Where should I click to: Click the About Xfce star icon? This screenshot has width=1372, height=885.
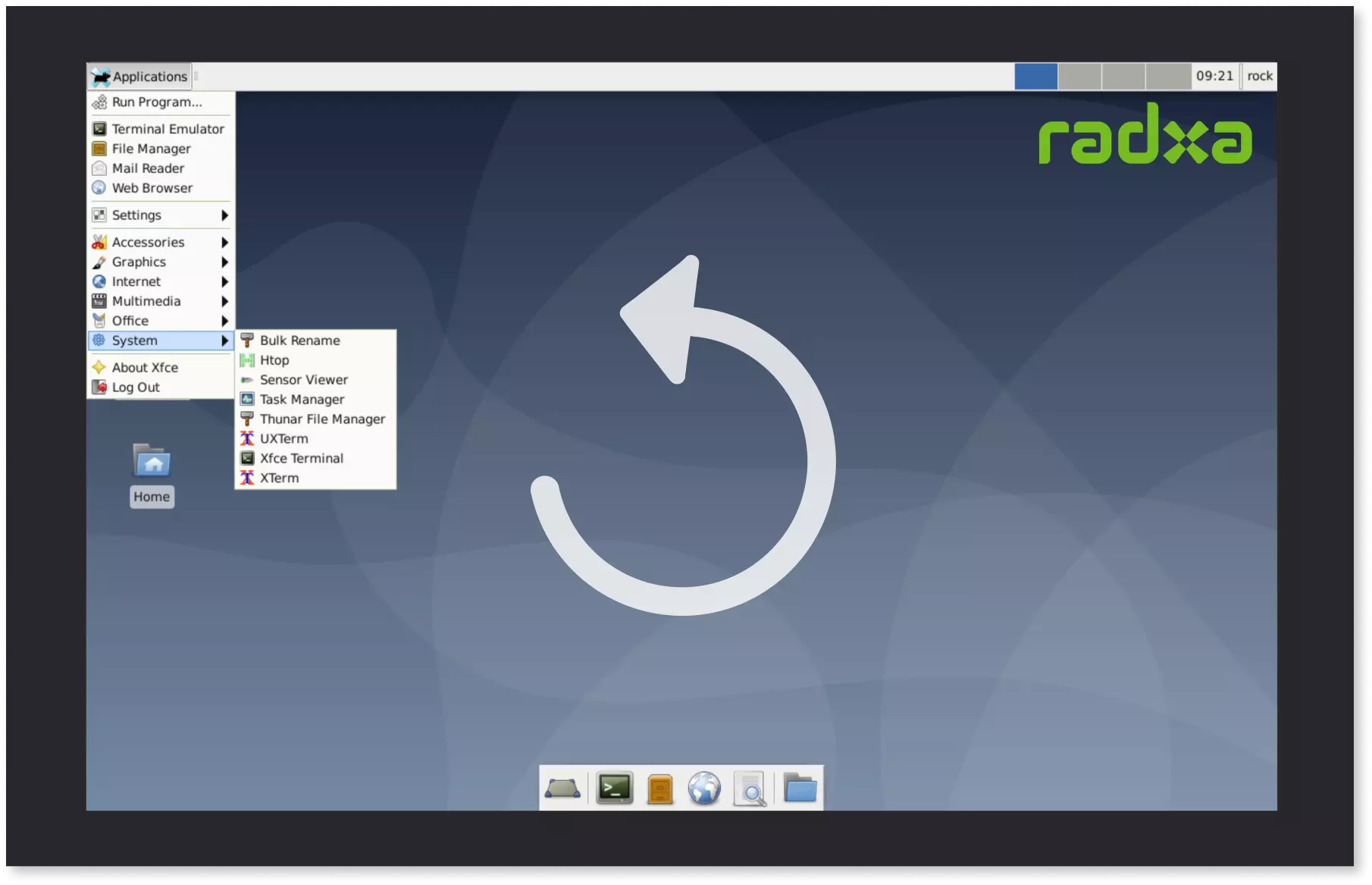[99, 368]
